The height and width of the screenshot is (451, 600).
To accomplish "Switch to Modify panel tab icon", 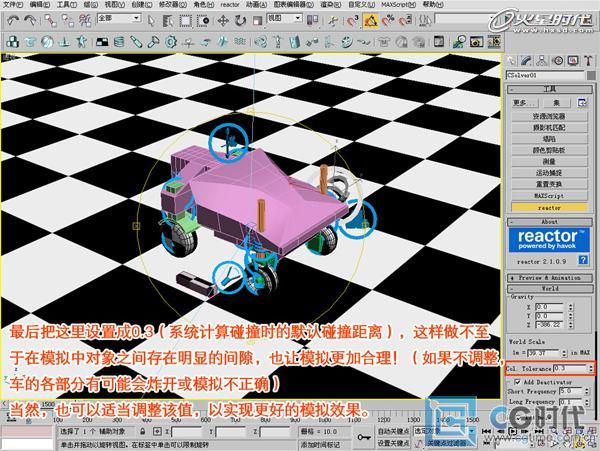I will [x=526, y=61].
